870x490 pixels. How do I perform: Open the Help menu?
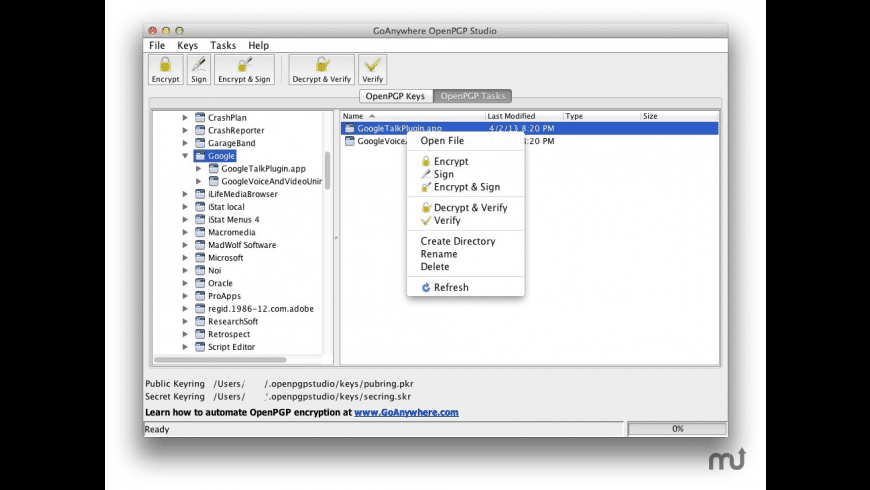click(x=259, y=46)
